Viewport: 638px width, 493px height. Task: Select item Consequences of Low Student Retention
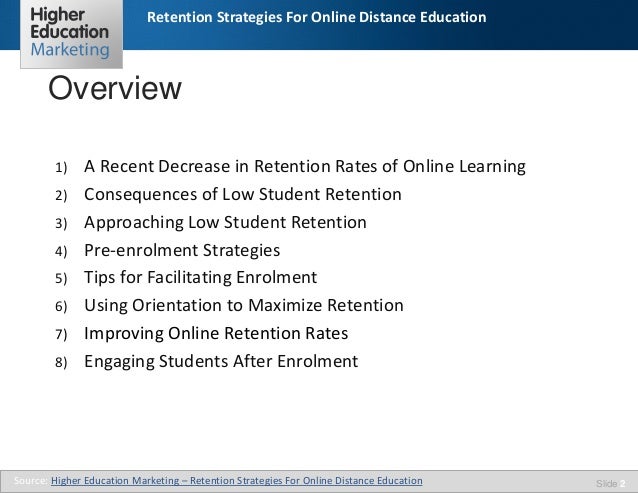(243, 194)
